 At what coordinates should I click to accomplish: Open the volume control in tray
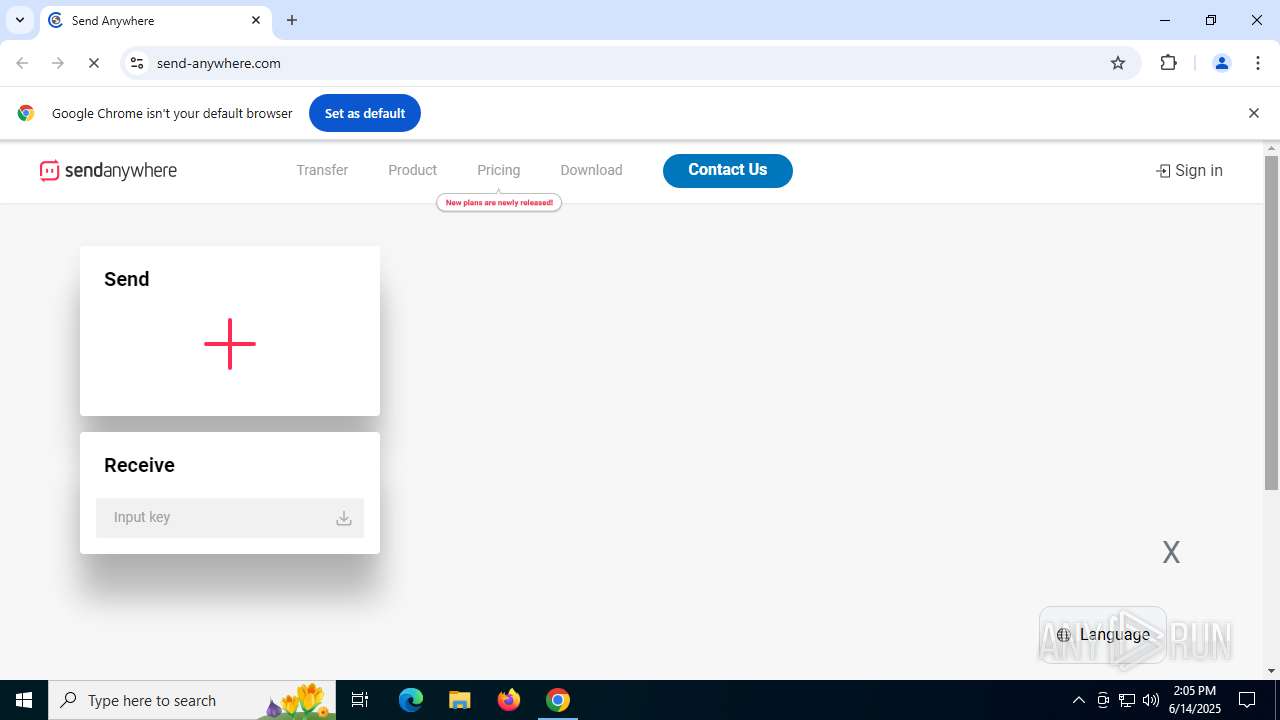point(1151,700)
